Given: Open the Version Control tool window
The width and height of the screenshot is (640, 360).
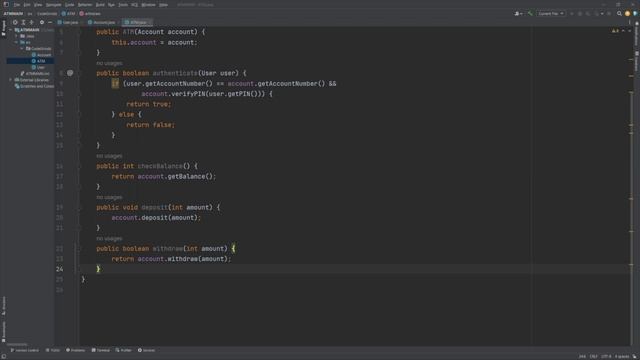Looking at the screenshot, I should click(24, 350).
